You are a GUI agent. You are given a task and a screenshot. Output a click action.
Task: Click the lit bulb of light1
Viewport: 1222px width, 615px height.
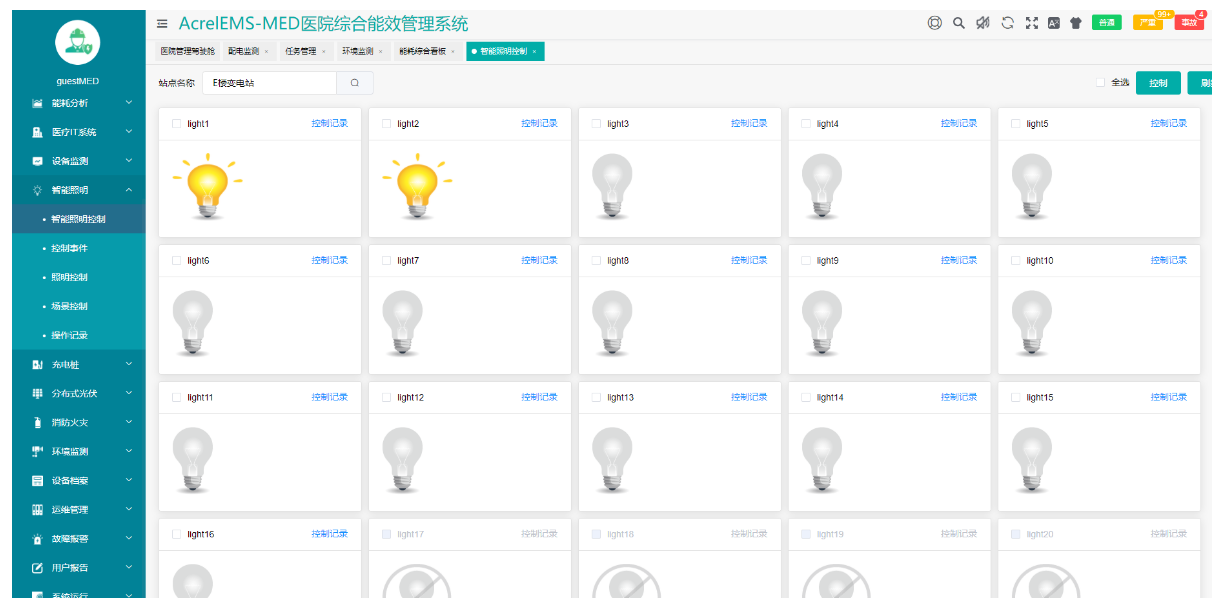click(x=207, y=185)
